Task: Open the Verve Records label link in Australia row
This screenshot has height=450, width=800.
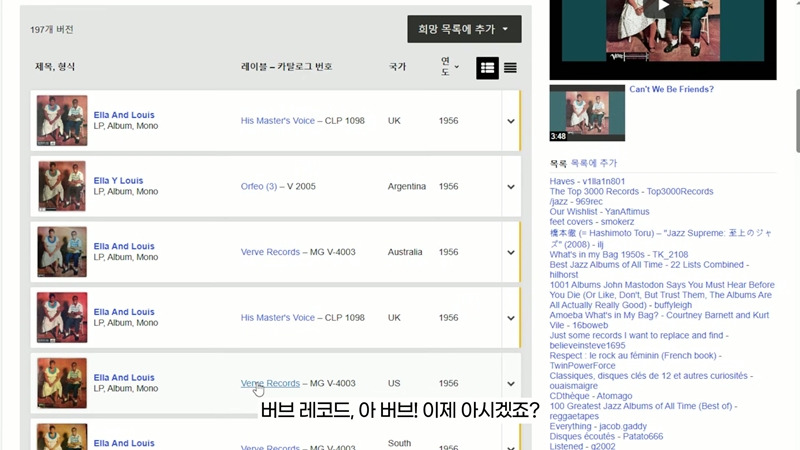Action: click(x=270, y=252)
